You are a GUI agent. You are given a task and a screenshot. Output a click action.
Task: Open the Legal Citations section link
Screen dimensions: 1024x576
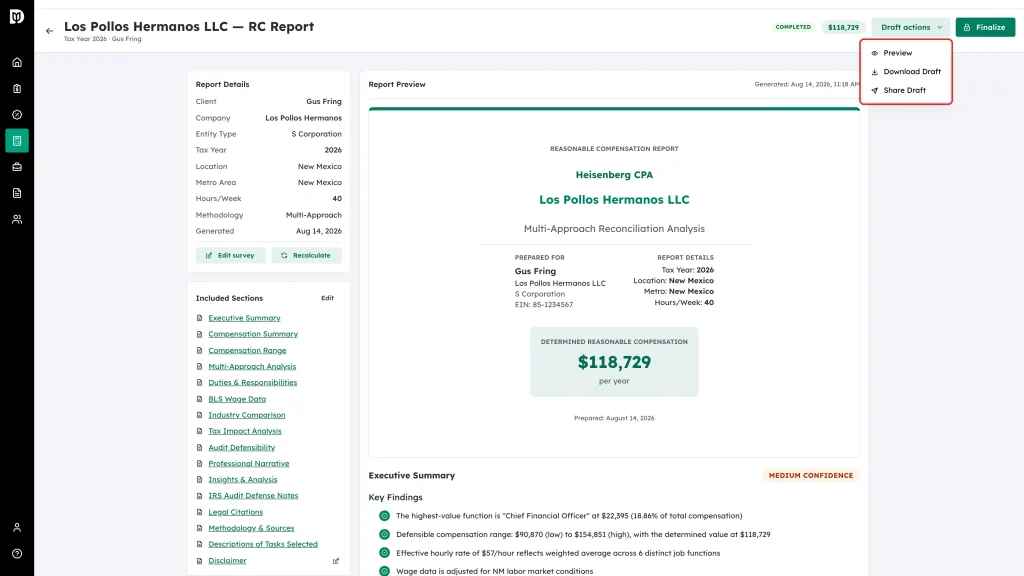point(236,512)
